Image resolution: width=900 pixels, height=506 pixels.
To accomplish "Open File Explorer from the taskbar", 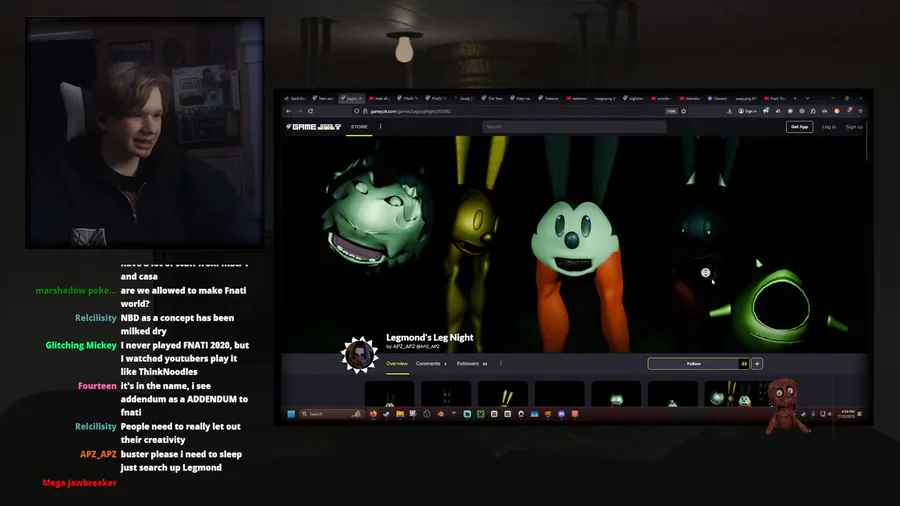I will (400, 414).
